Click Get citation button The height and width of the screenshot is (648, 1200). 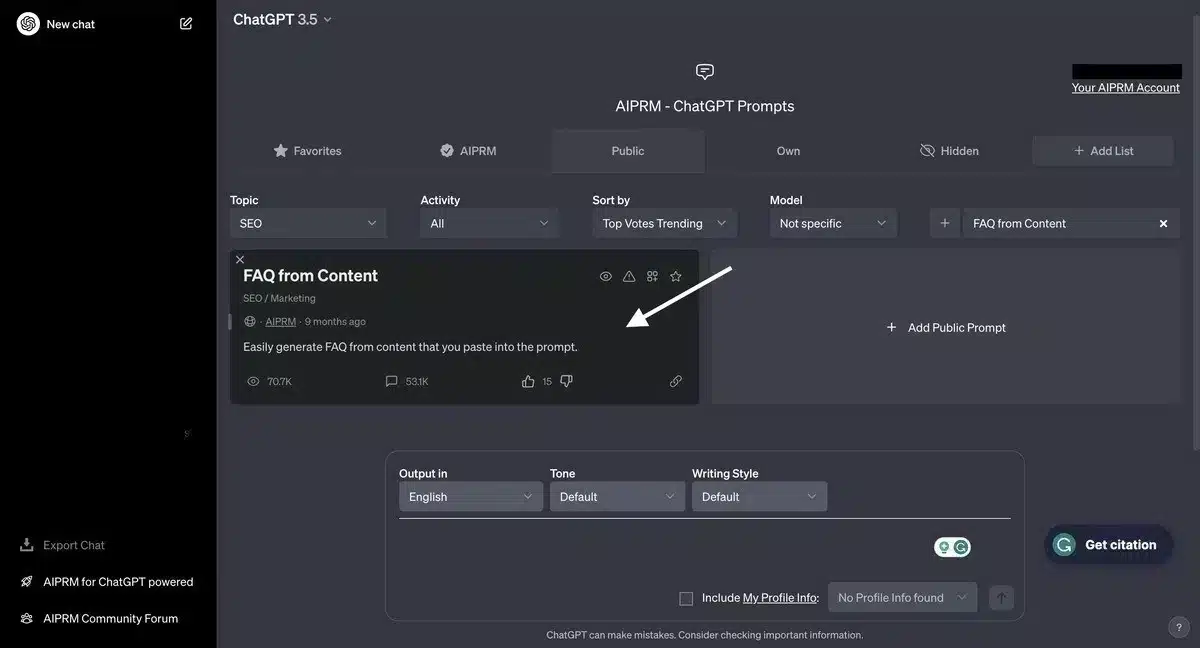point(1108,545)
